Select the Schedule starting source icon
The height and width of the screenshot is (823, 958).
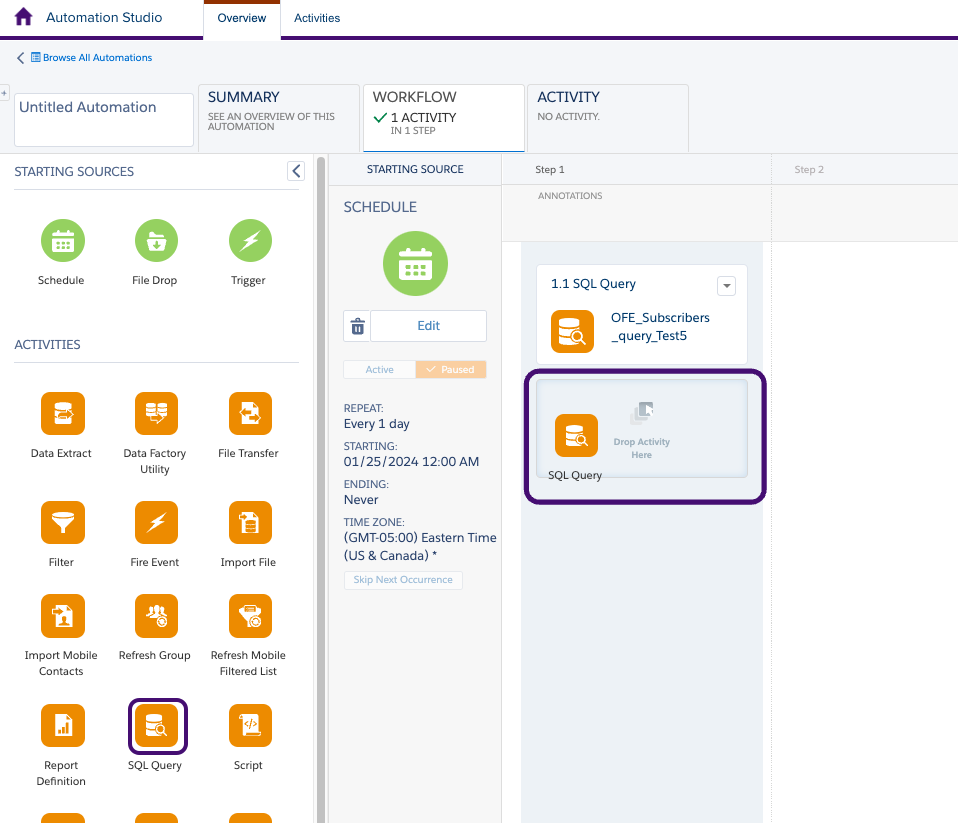(62, 240)
